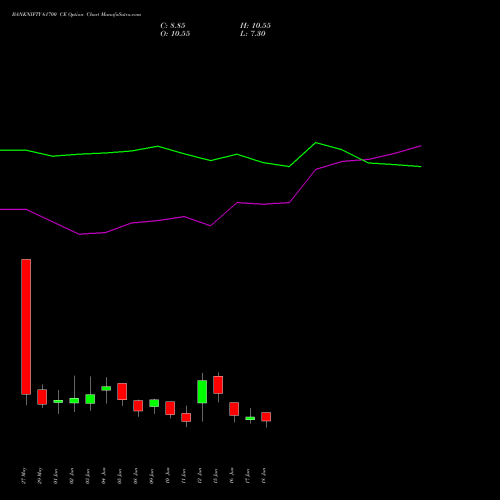
Task: Click the red candle for 16 Jun
Action: [234, 409]
